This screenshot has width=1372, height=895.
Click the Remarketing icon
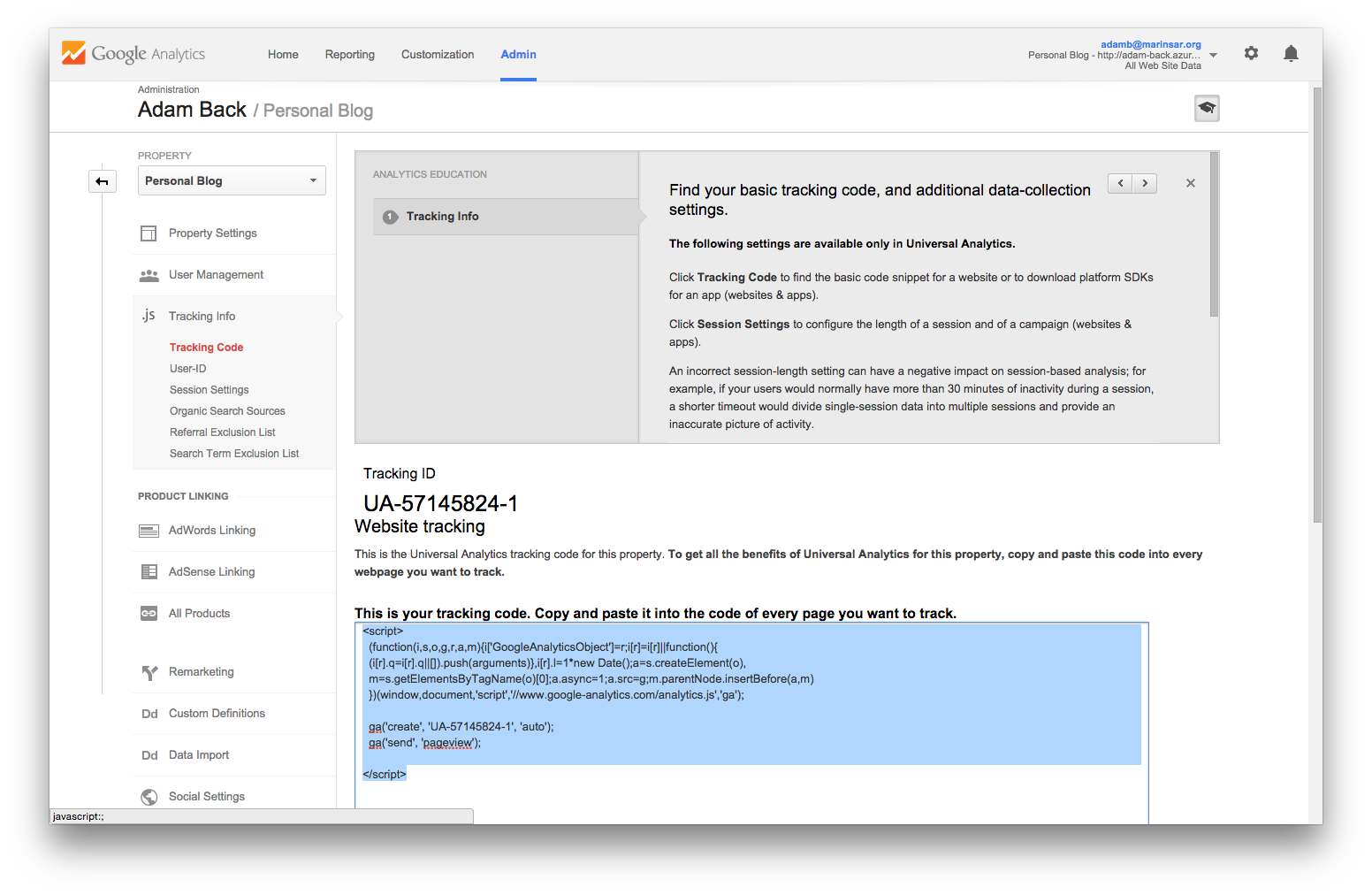(x=149, y=672)
